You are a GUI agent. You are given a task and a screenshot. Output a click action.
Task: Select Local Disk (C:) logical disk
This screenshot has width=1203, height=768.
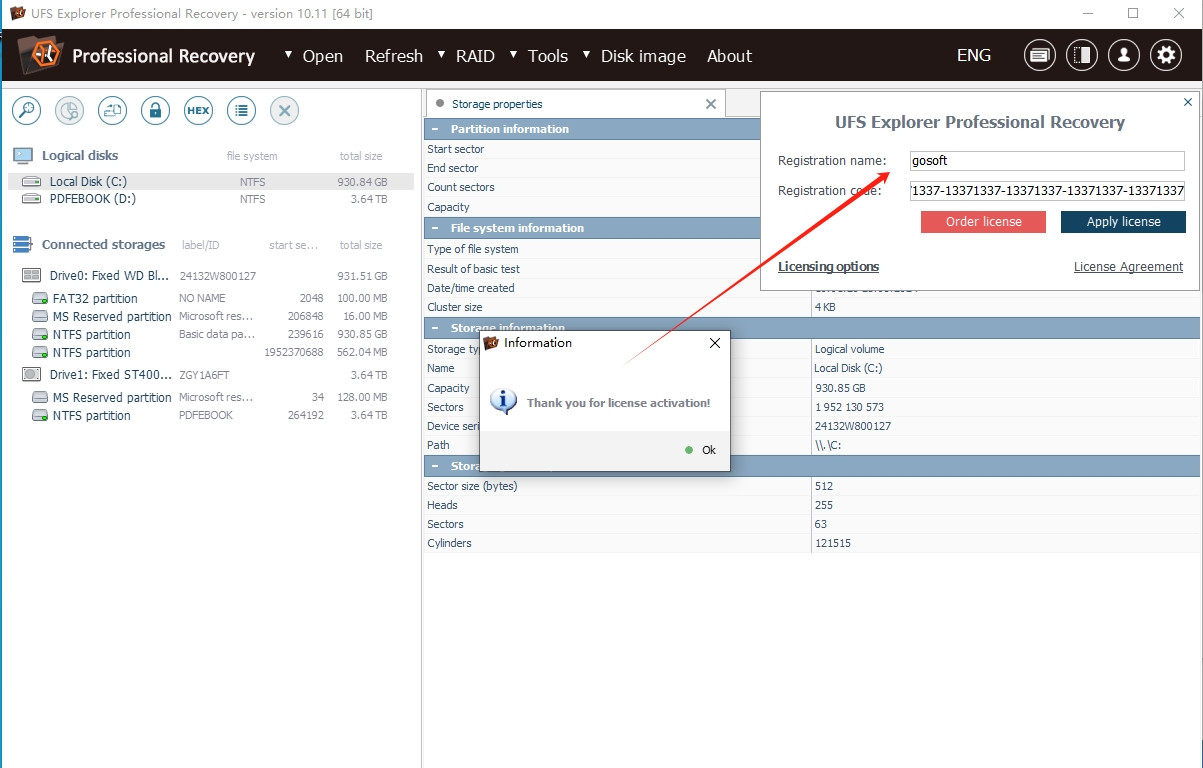pyautogui.click(x=211, y=182)
